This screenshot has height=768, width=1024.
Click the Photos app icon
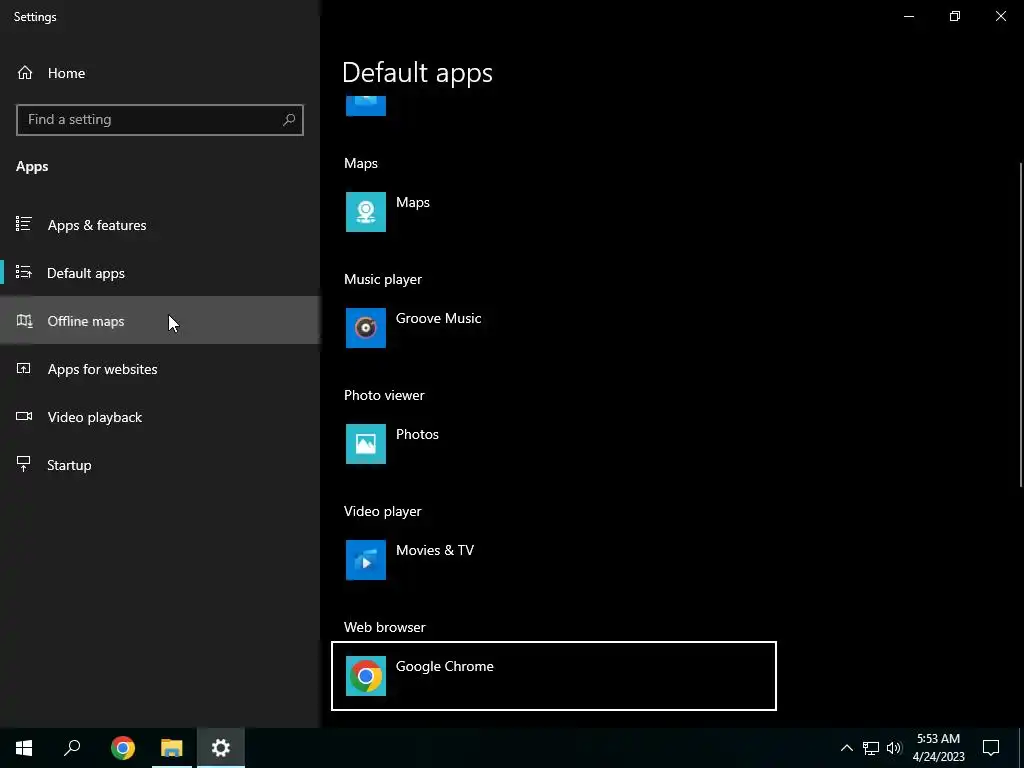point(366,444)
